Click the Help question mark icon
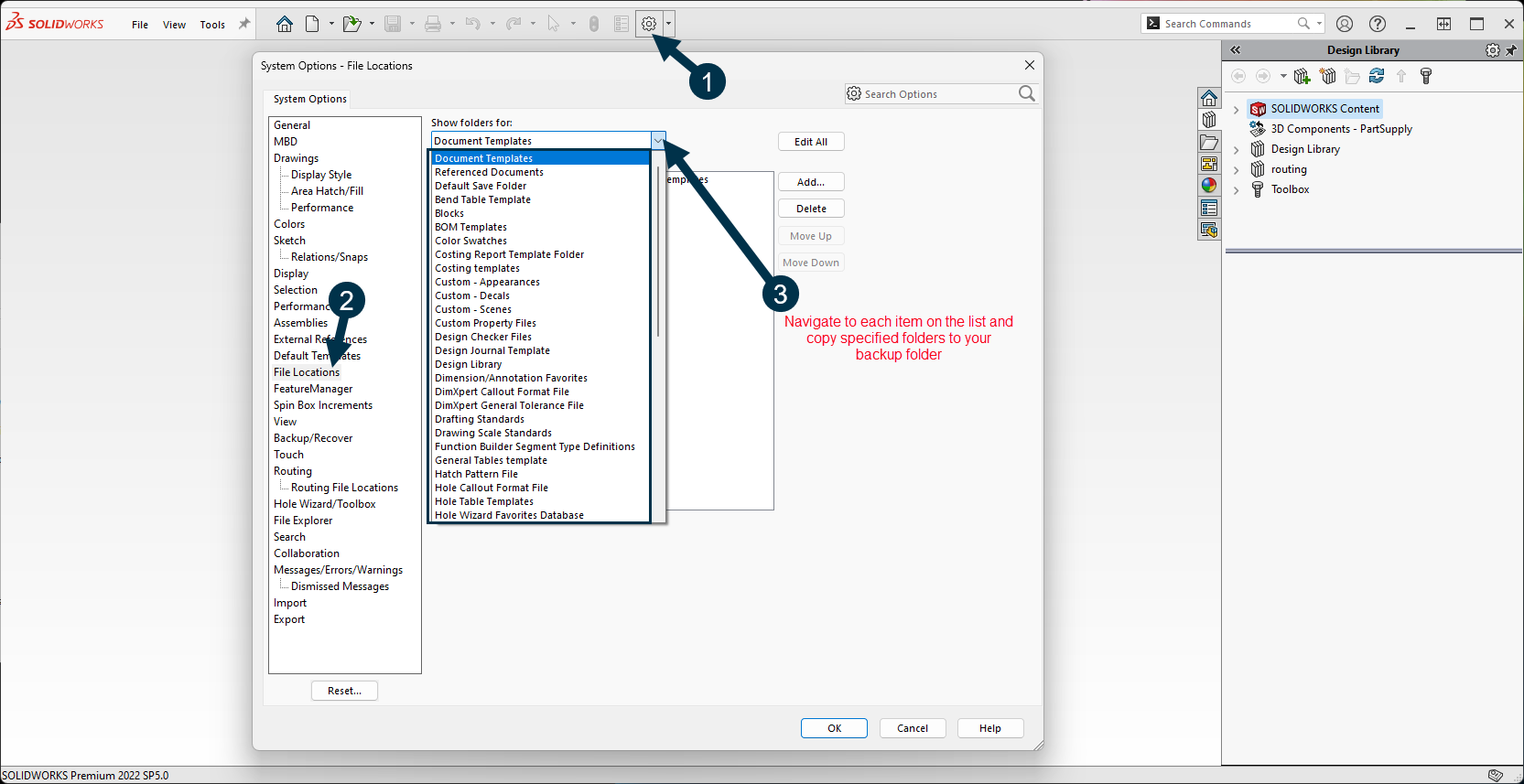1524x784 pixels. point(1378,24)
